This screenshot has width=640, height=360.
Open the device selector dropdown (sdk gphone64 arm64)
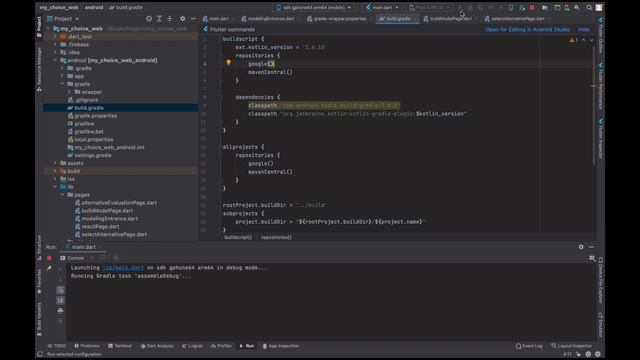coord(313,8)
